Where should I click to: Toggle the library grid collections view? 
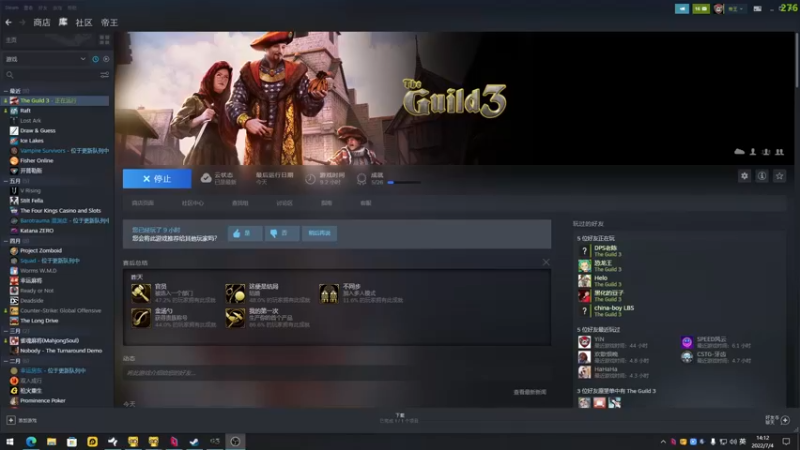coord(105,40)
